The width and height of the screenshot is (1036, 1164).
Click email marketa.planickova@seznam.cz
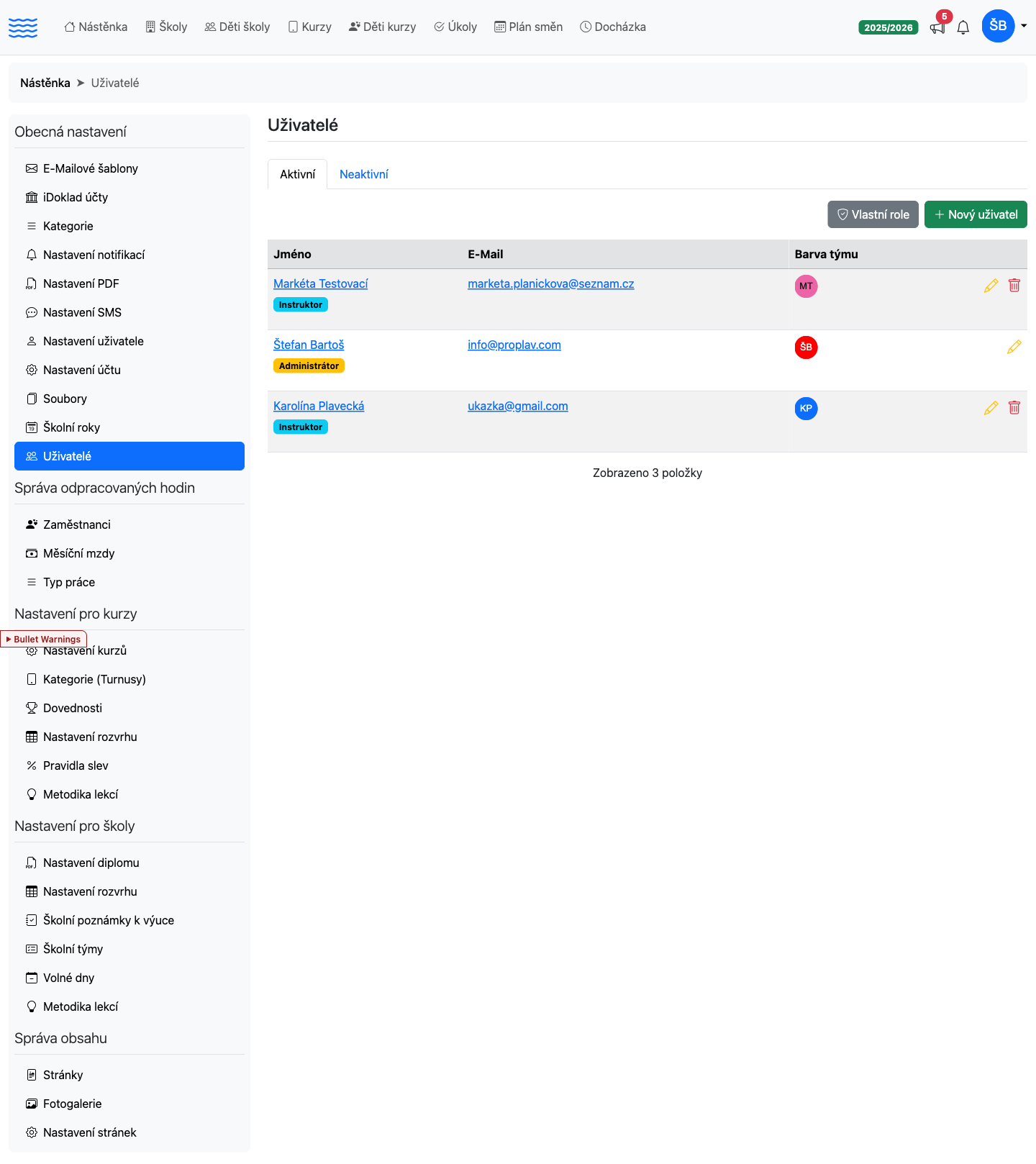[551, 283]
